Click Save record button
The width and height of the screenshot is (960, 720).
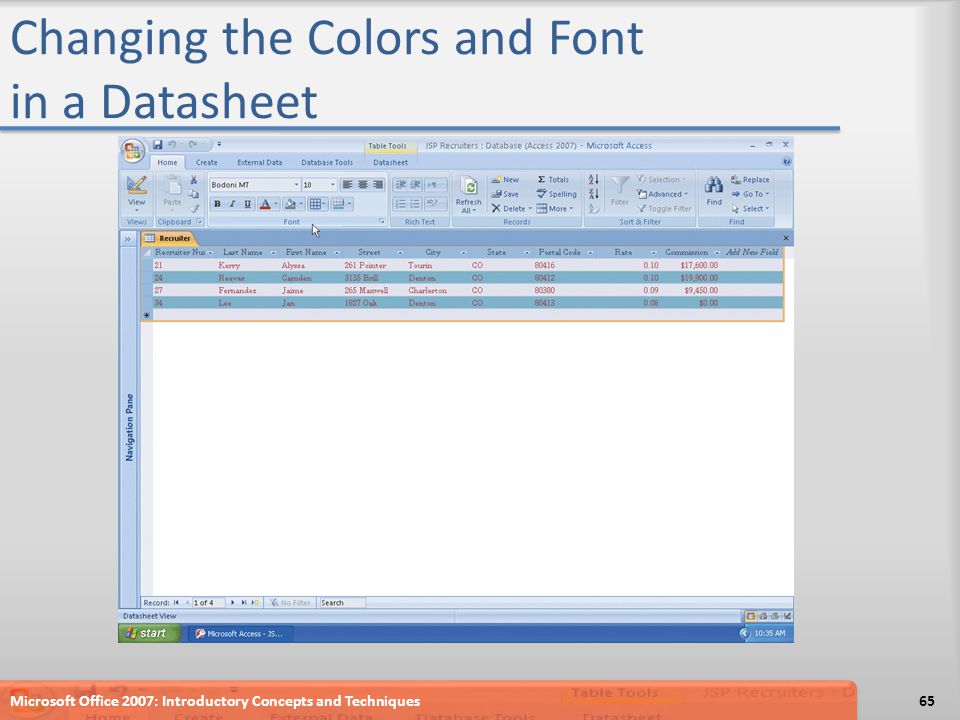pyautogui.click(x=505, y=194)
